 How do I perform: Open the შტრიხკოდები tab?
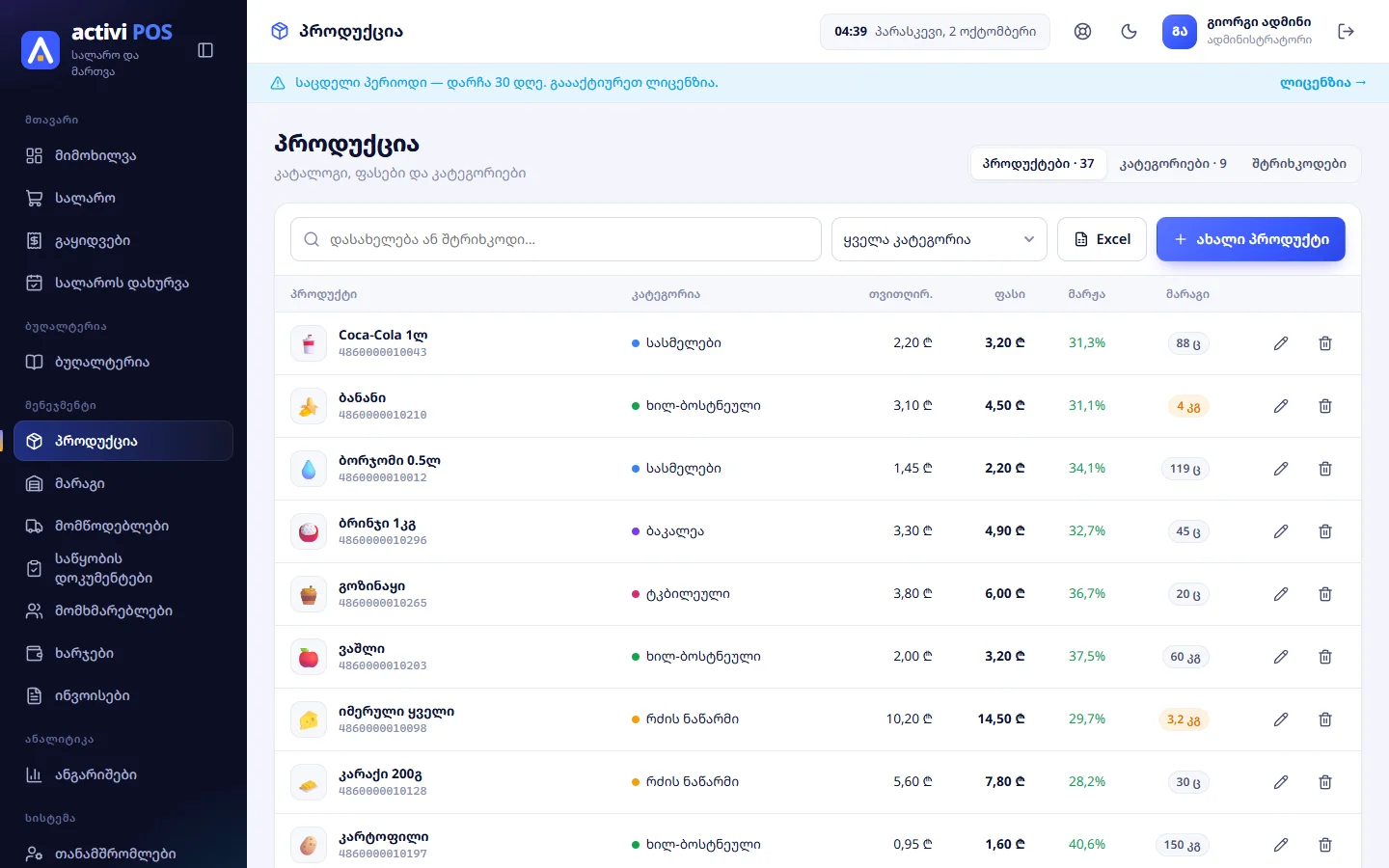1298,164
